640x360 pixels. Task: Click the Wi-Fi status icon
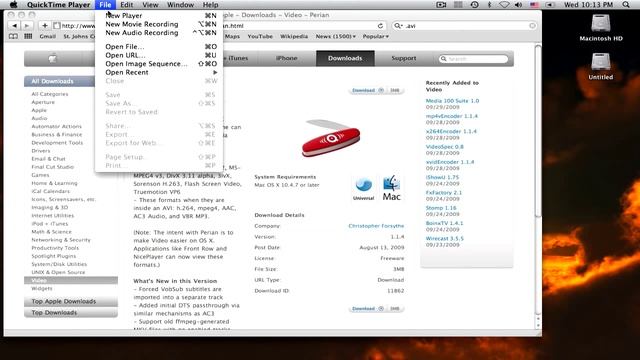(504, 4)
